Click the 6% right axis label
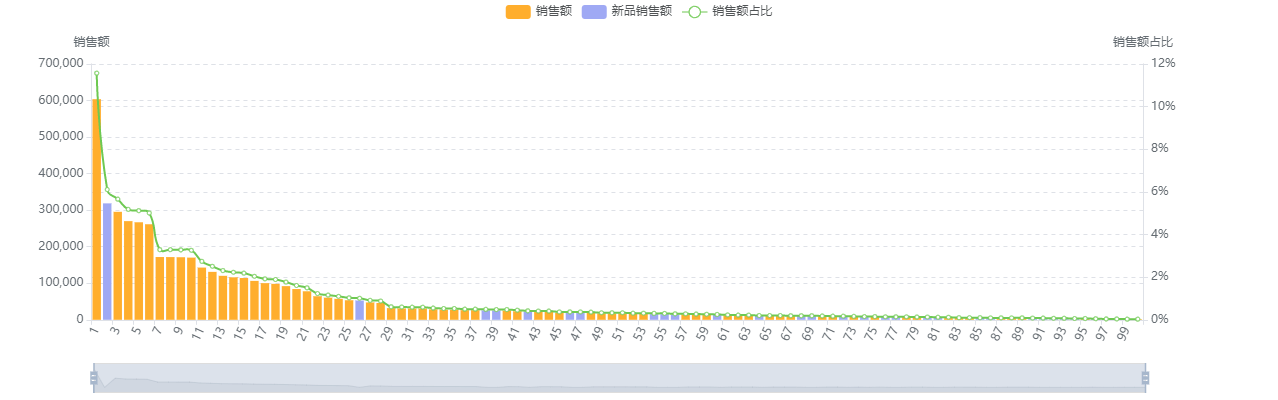This screenshot has width=1278, height=400. click(1160, 191)
